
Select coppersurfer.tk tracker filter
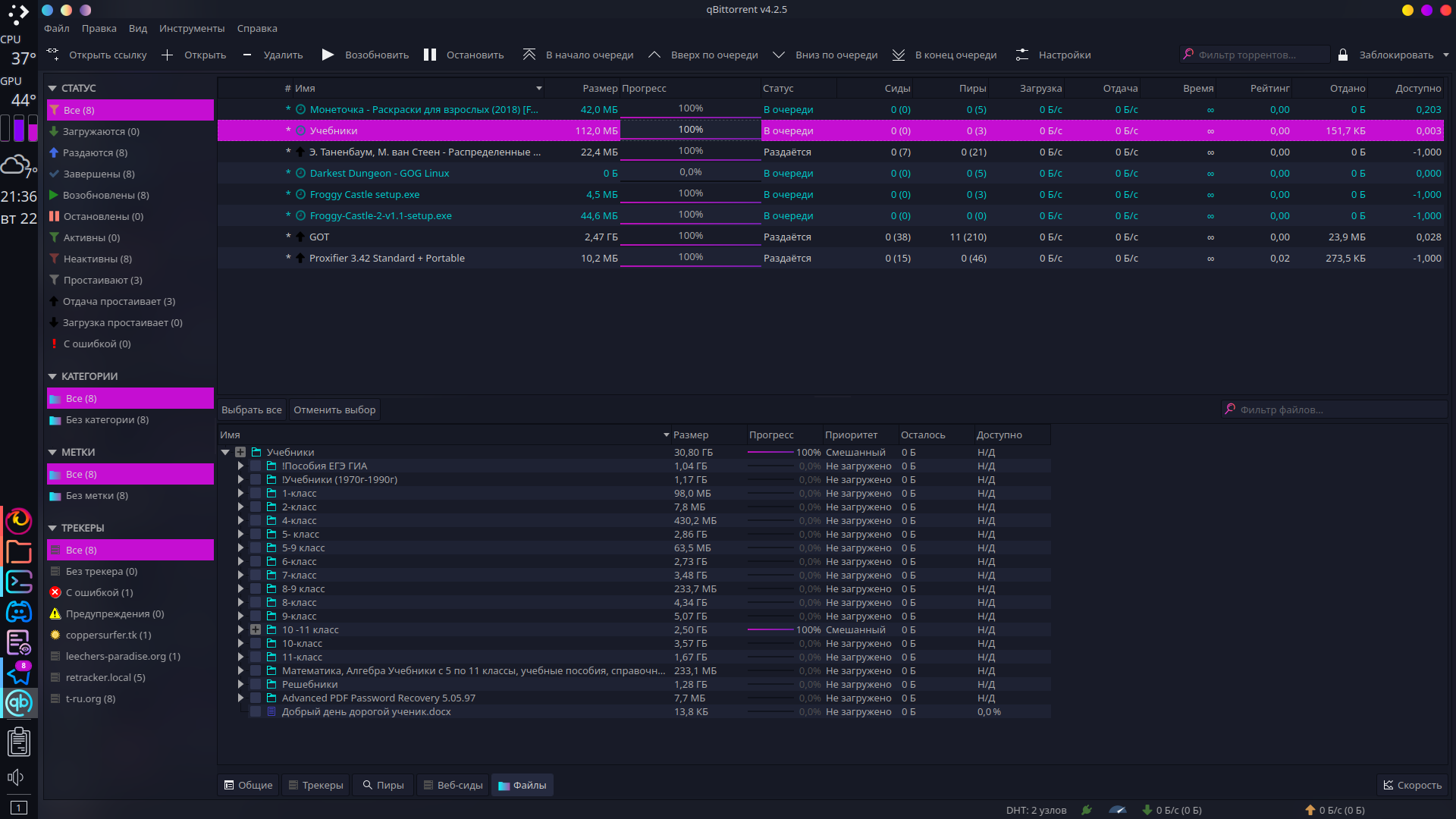[130, 635]
